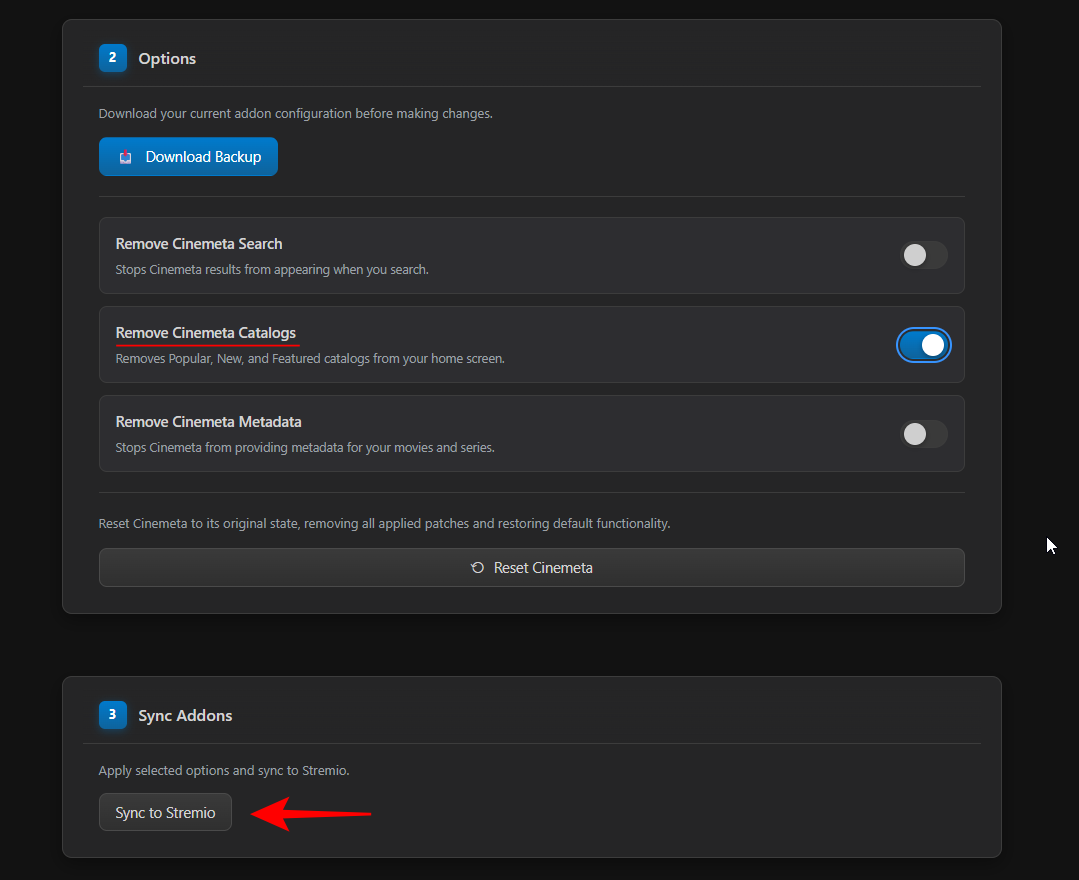Click the 'Apply selected options and sync' text
Screen dimensions: 1079x880
(224, 770)
